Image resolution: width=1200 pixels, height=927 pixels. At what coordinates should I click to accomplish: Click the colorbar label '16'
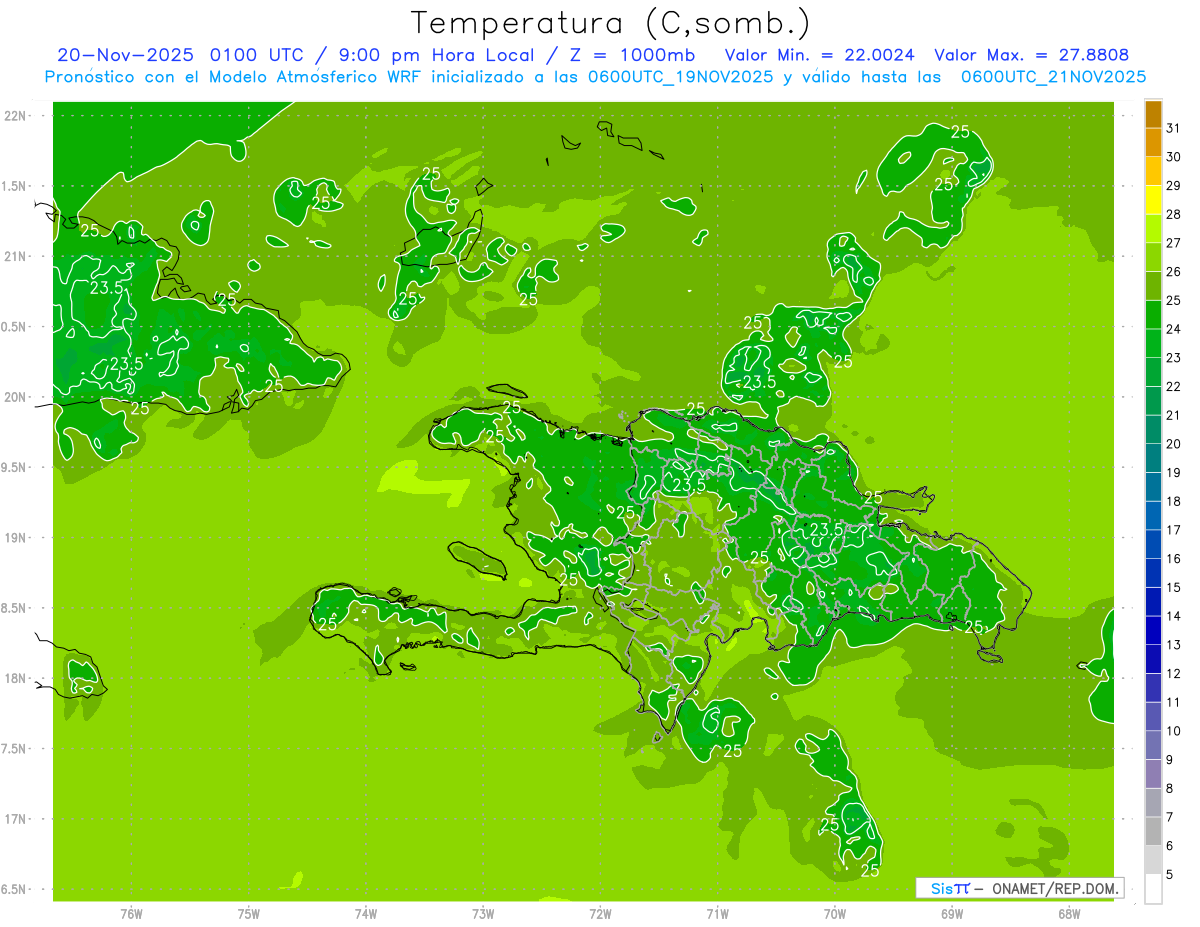coord(1174,559)
